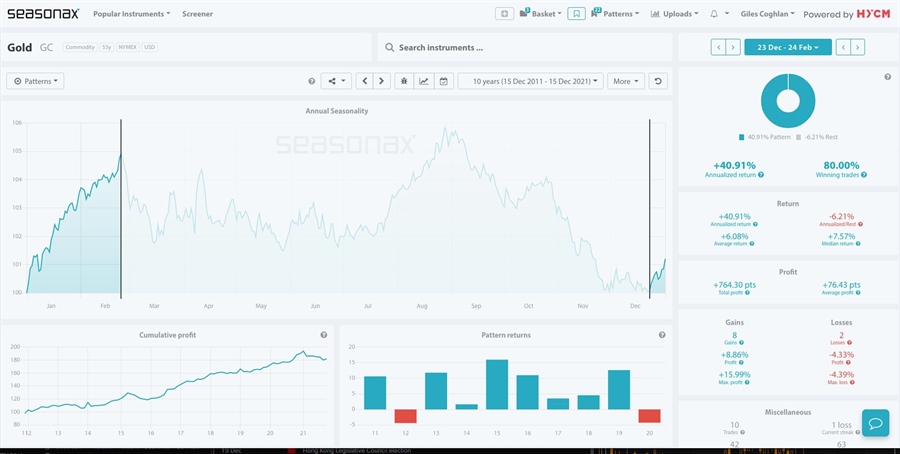The width and height of the screenshot is (900, 454).
Task: Open the Screener page
Action: [x=197, y=14]
